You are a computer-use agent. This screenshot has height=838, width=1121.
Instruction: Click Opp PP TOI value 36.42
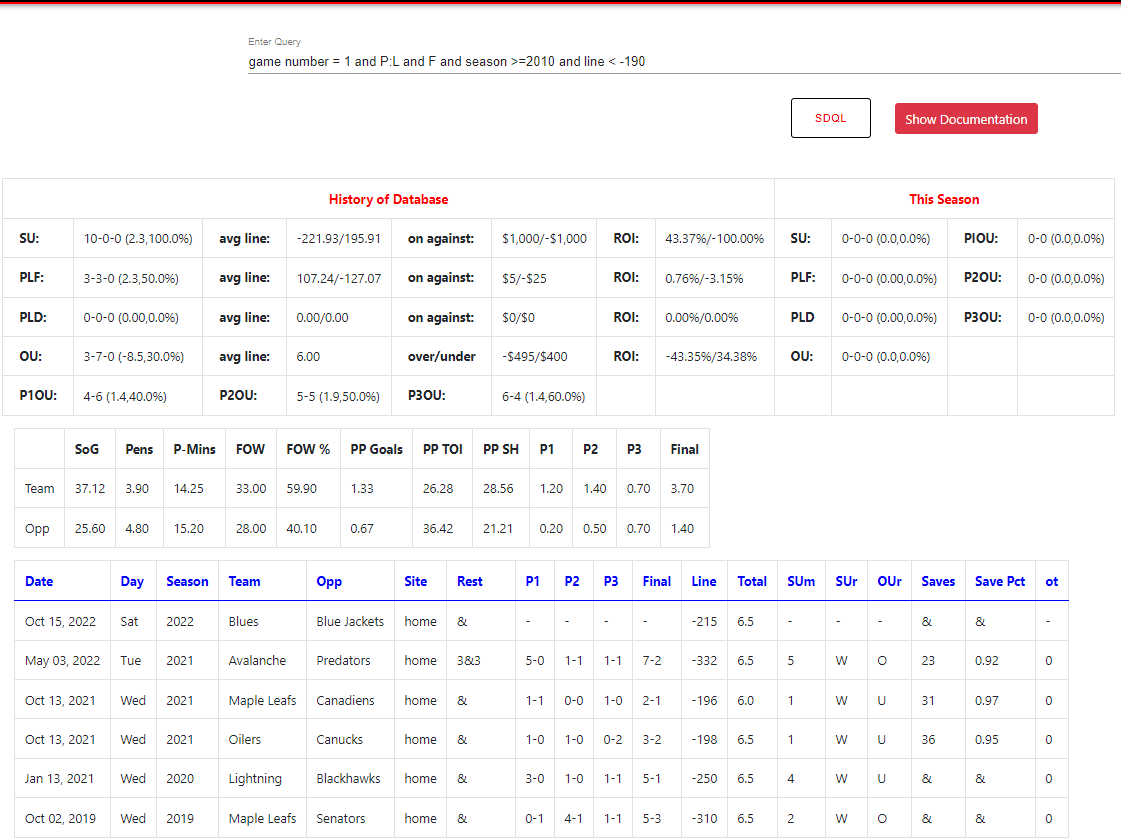point(438,528)
